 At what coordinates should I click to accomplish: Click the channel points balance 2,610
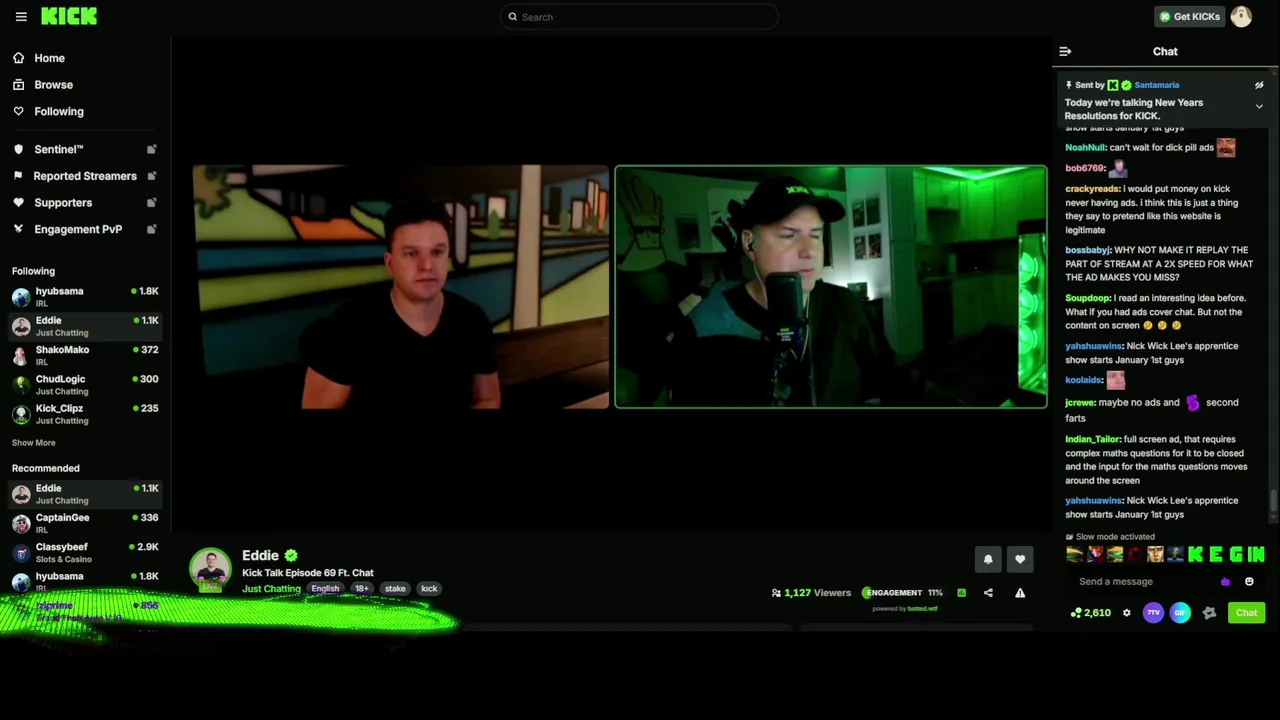pyautogui.click(x=1090, y=613)
